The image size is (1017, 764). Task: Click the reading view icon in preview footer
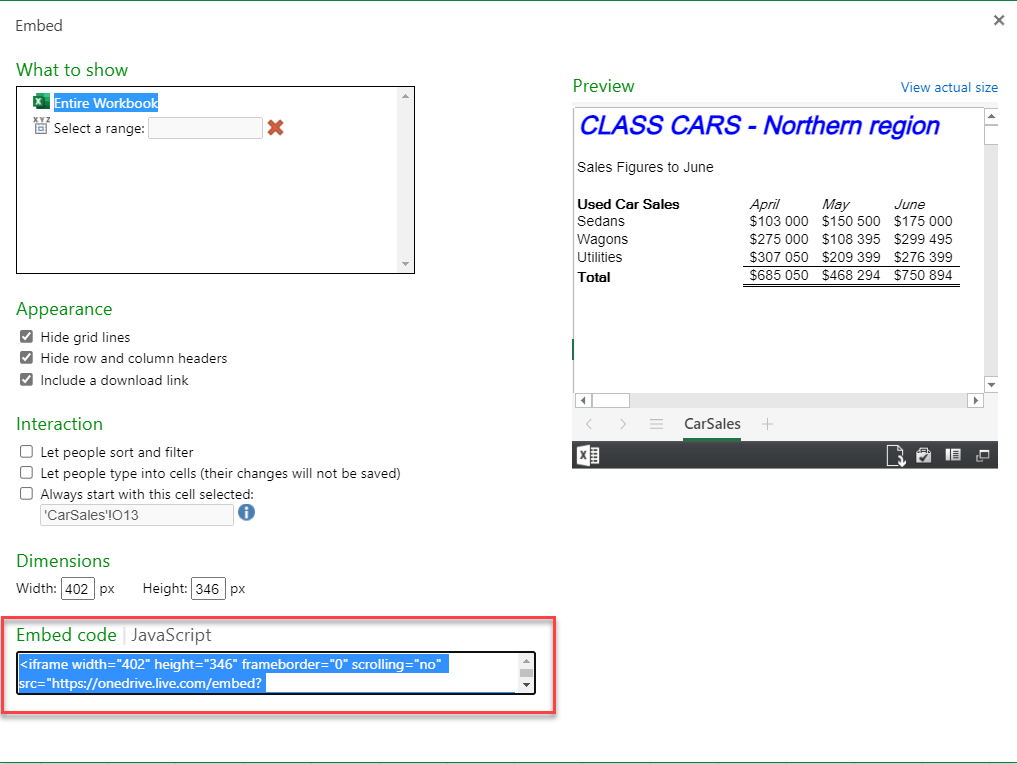click(x=953, y=455)
